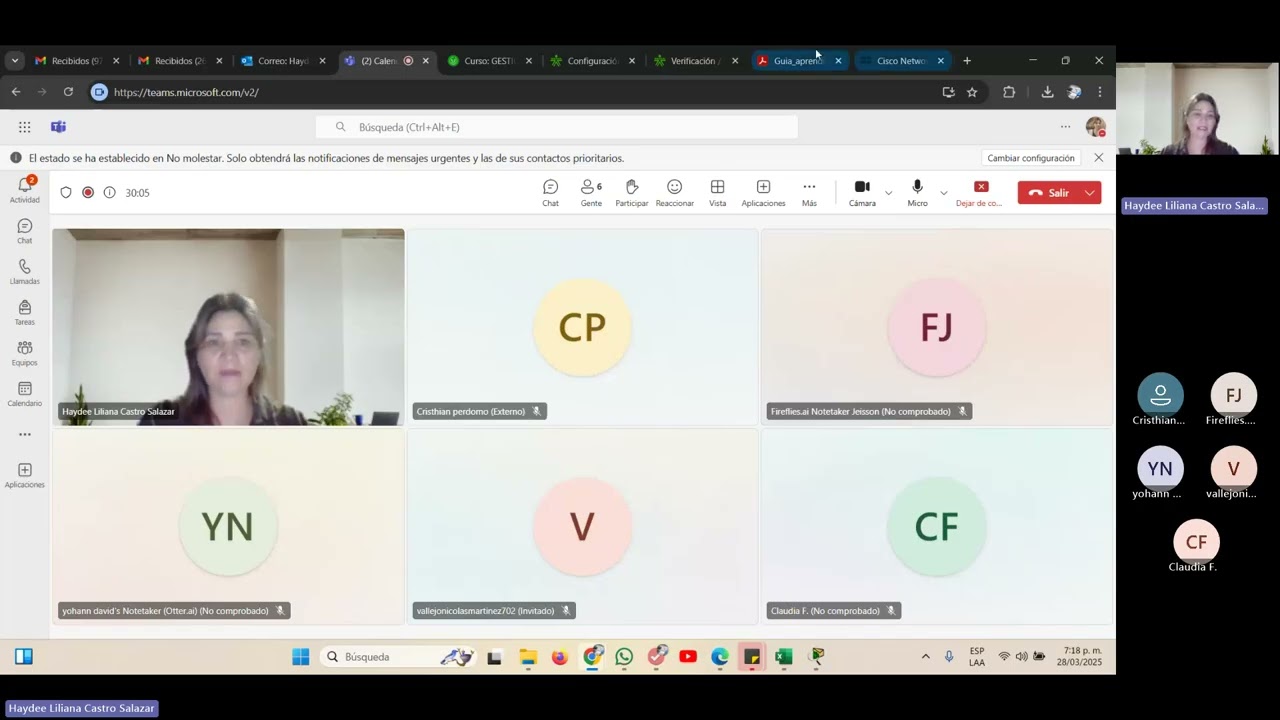Open the meeting Chat panel
Screen dimensions: 1280x720
tap(550, 193)
